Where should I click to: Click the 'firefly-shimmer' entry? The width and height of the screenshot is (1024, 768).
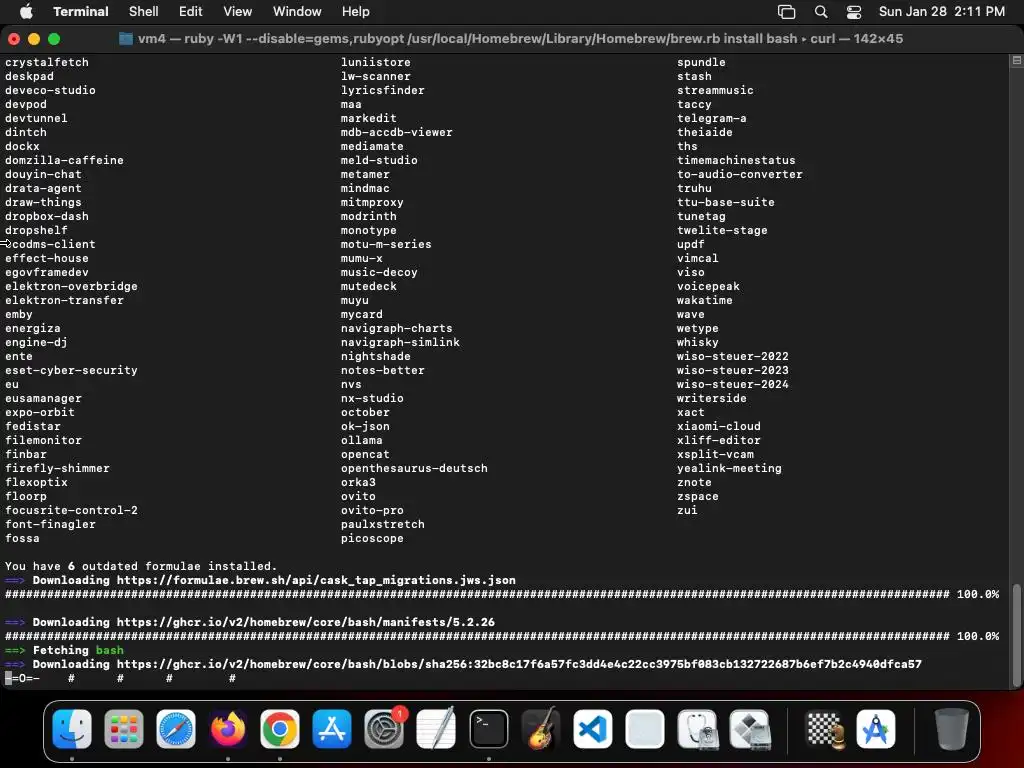click(57, 468)
